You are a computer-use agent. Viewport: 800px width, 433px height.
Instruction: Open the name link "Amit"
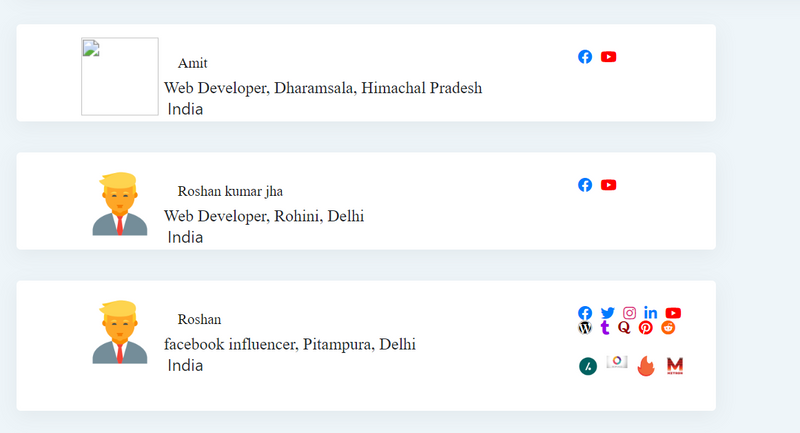tap(193, 63)
